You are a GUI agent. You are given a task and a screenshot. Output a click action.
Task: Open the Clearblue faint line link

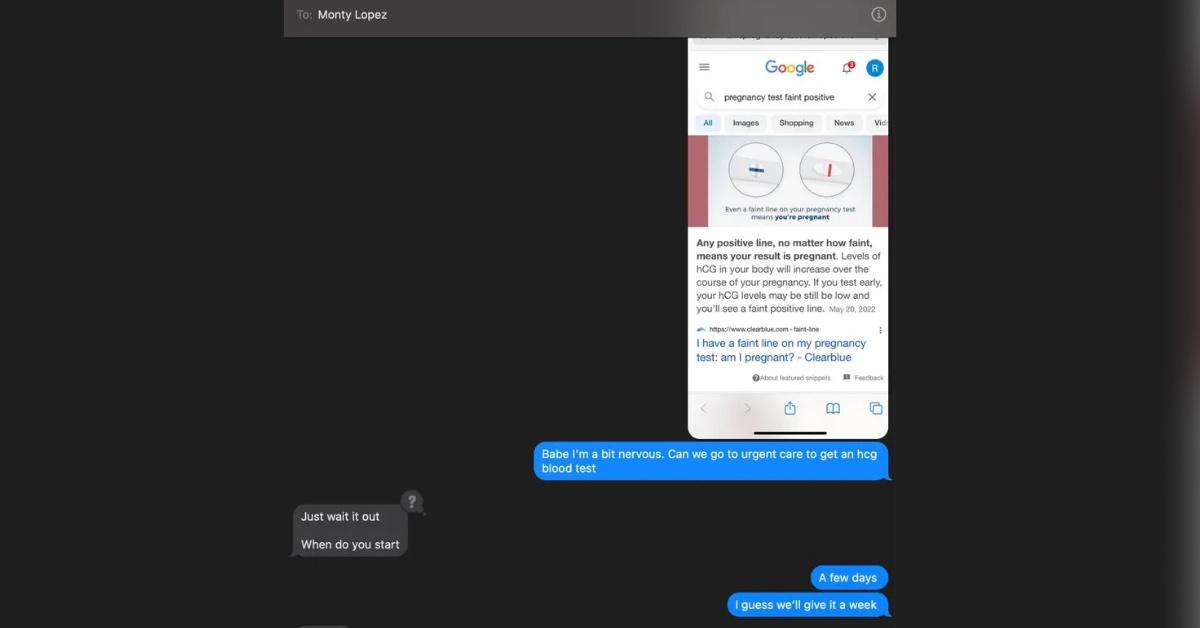(x=781, y=350)
